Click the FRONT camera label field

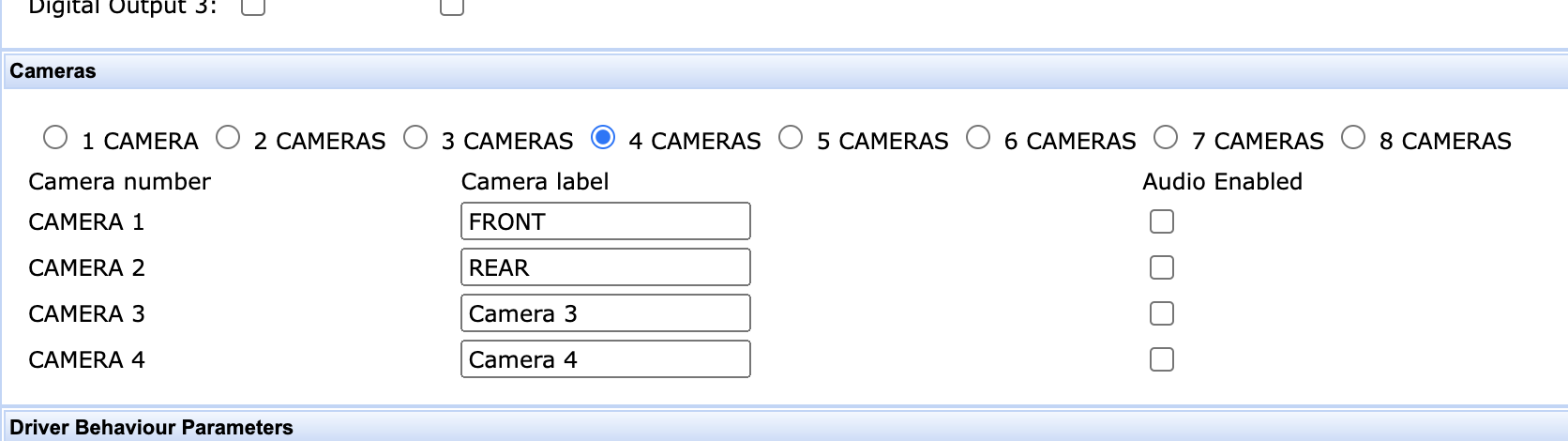(605, 221)
